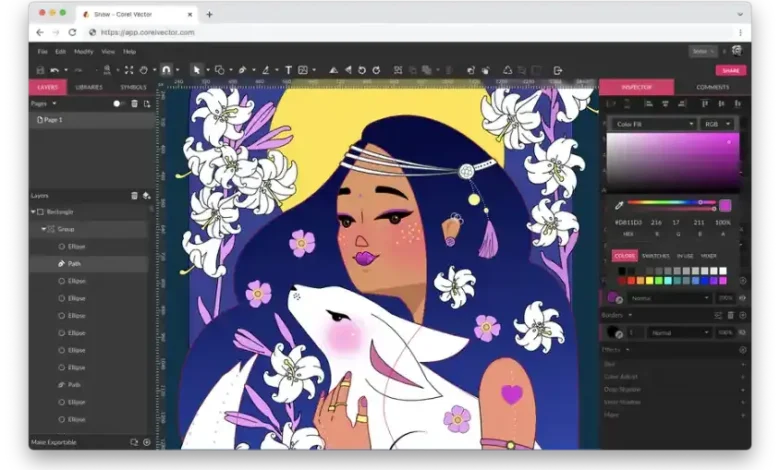Adjust the rainbow hue slider

click(672, 202)
